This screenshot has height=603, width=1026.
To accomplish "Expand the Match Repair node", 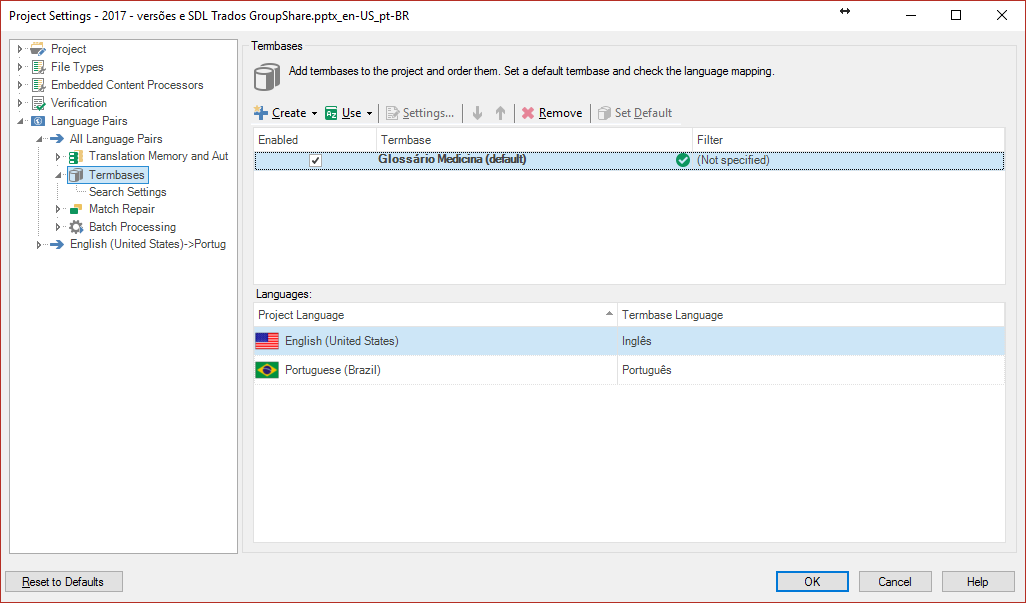I will click(x=58, y=209).
